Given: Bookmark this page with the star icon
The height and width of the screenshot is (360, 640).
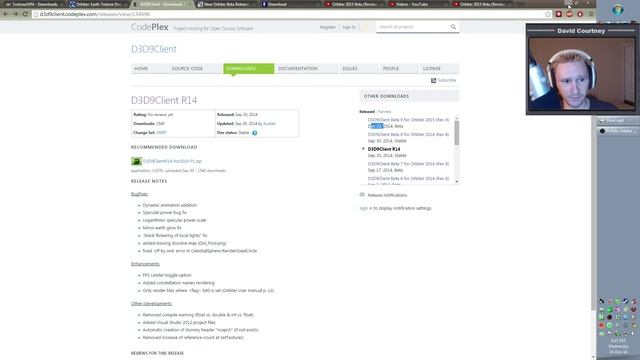Looking at the screenshot, I should (548, 14).
